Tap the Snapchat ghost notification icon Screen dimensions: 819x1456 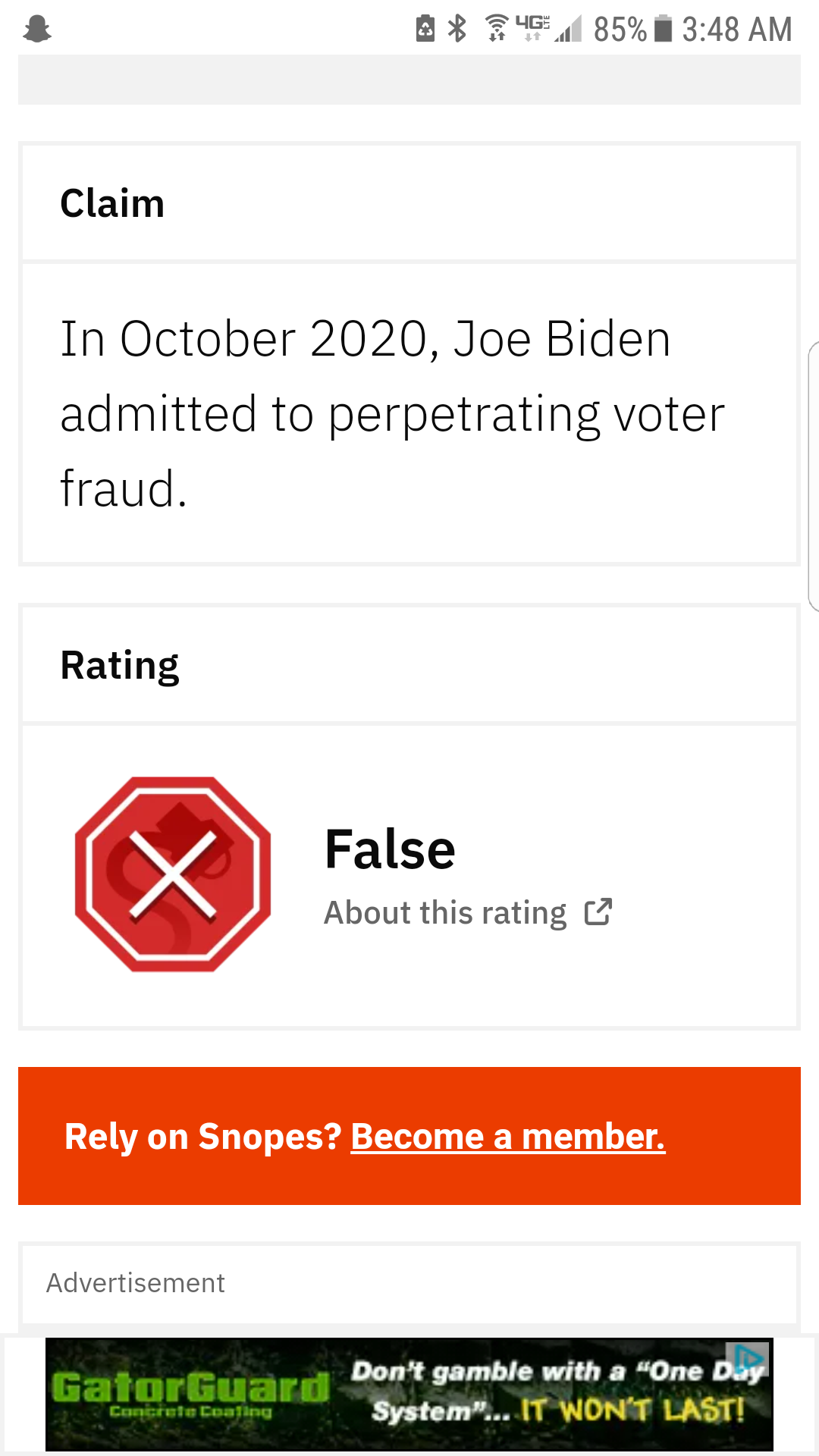point(37,30)
